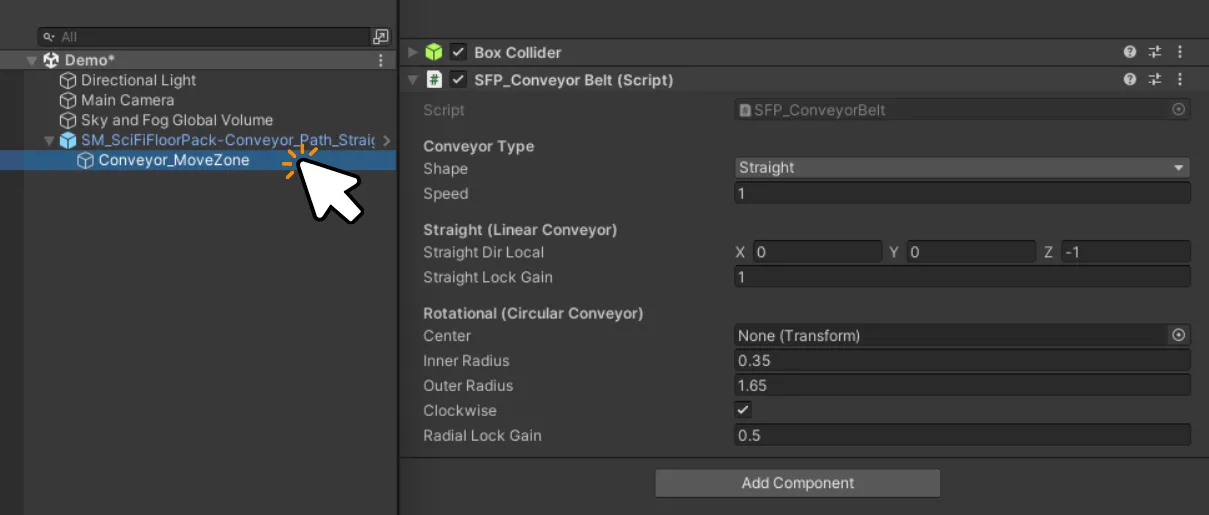The height and width of the screenshot is (515, 1209).
Task: Click the Script field object picker circle
Action: [x=1178, y=110]
